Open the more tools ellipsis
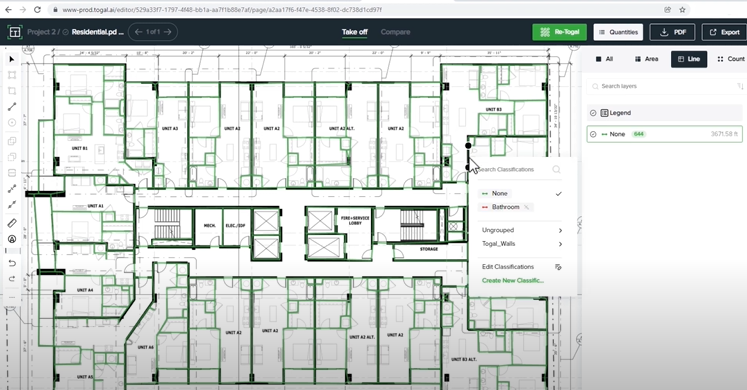This screenshot has height=390, width=747. click(x=12, y=297)
